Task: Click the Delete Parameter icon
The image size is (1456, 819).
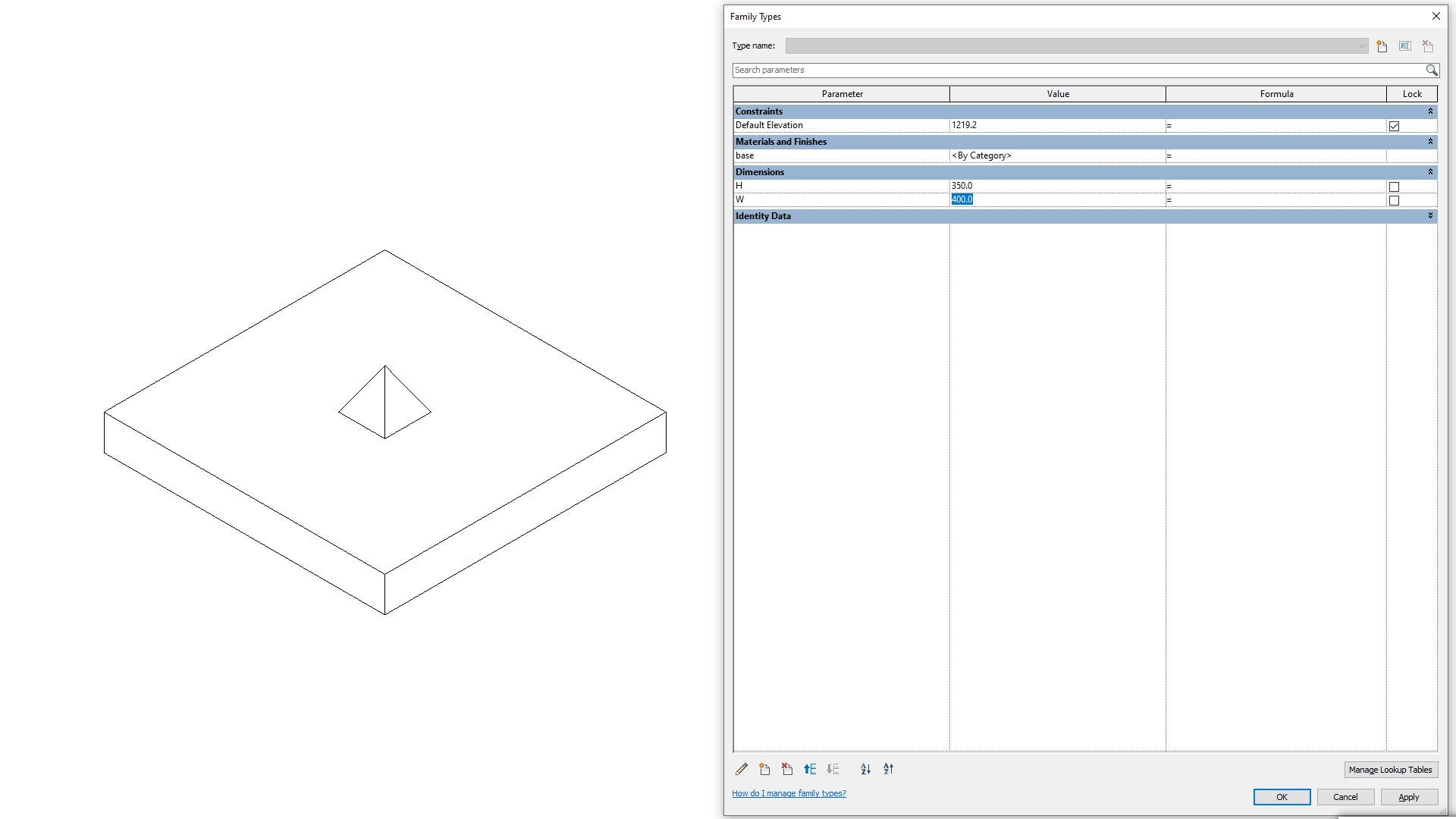Action: (787, 769)
